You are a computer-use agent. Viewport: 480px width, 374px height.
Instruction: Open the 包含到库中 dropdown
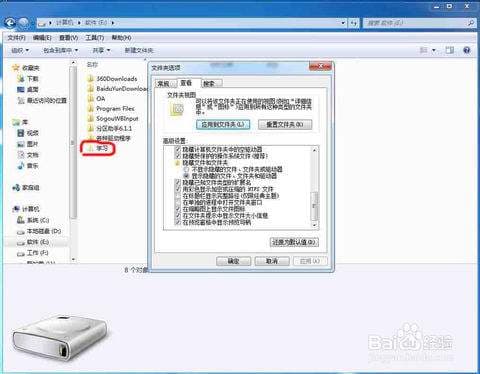point(60,50)
